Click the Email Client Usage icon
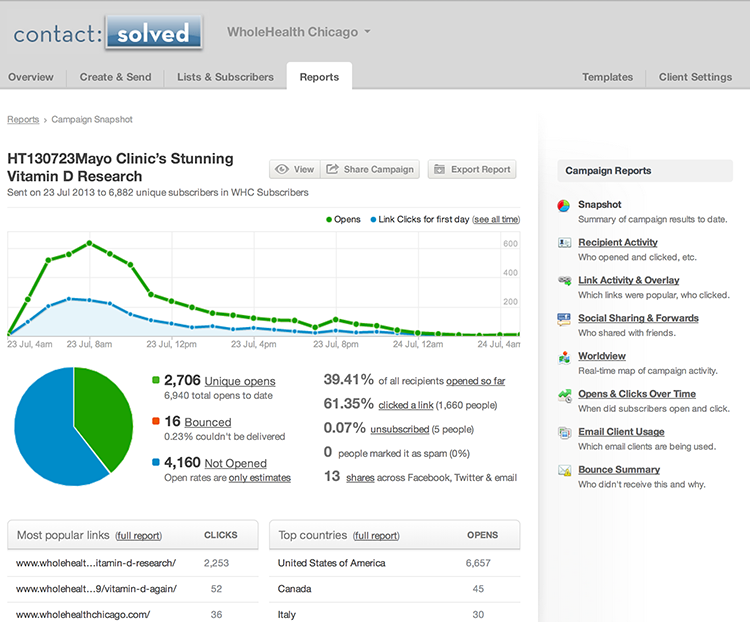The image size is (750, 622). tap(565, 433)
